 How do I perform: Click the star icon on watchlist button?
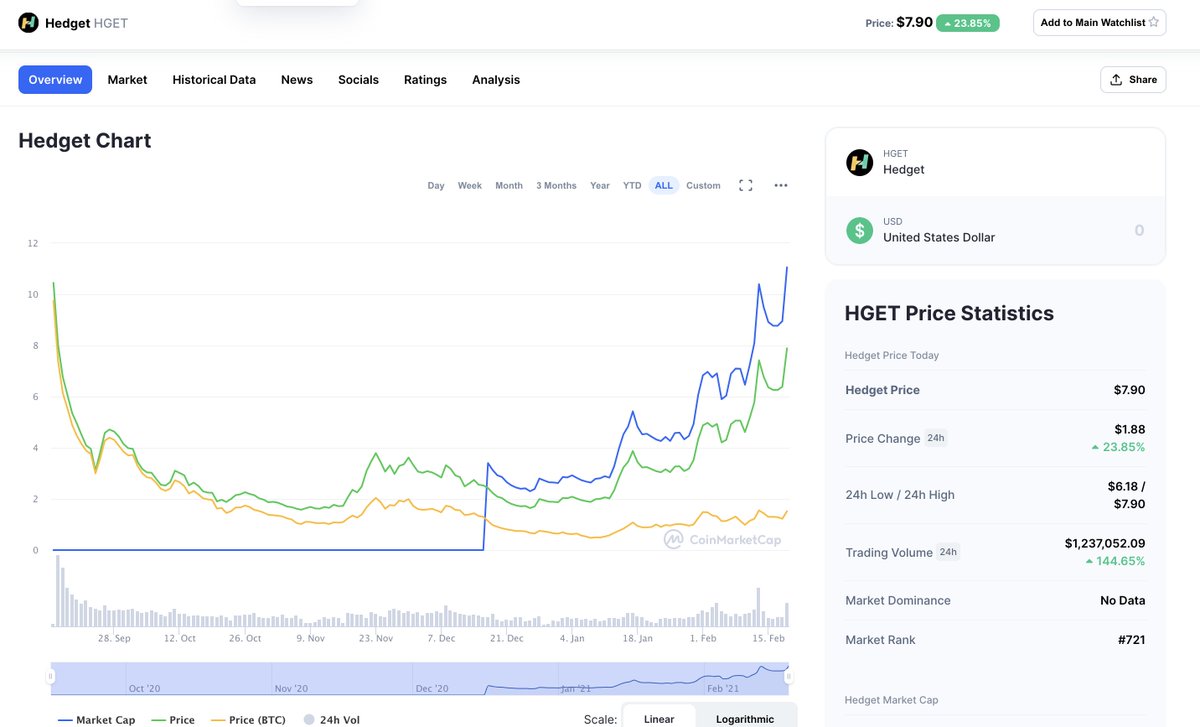(x=1154, y=22)
